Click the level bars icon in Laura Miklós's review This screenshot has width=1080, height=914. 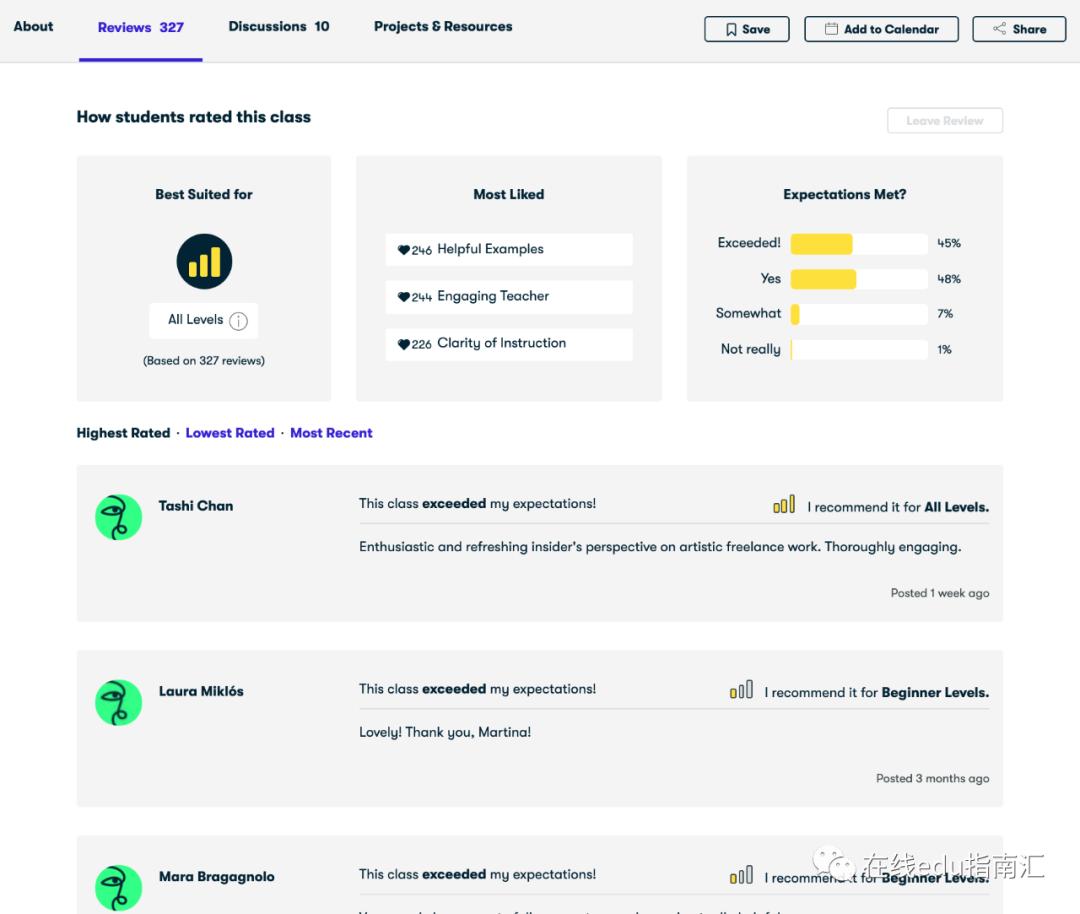click(x=741, y=690)
